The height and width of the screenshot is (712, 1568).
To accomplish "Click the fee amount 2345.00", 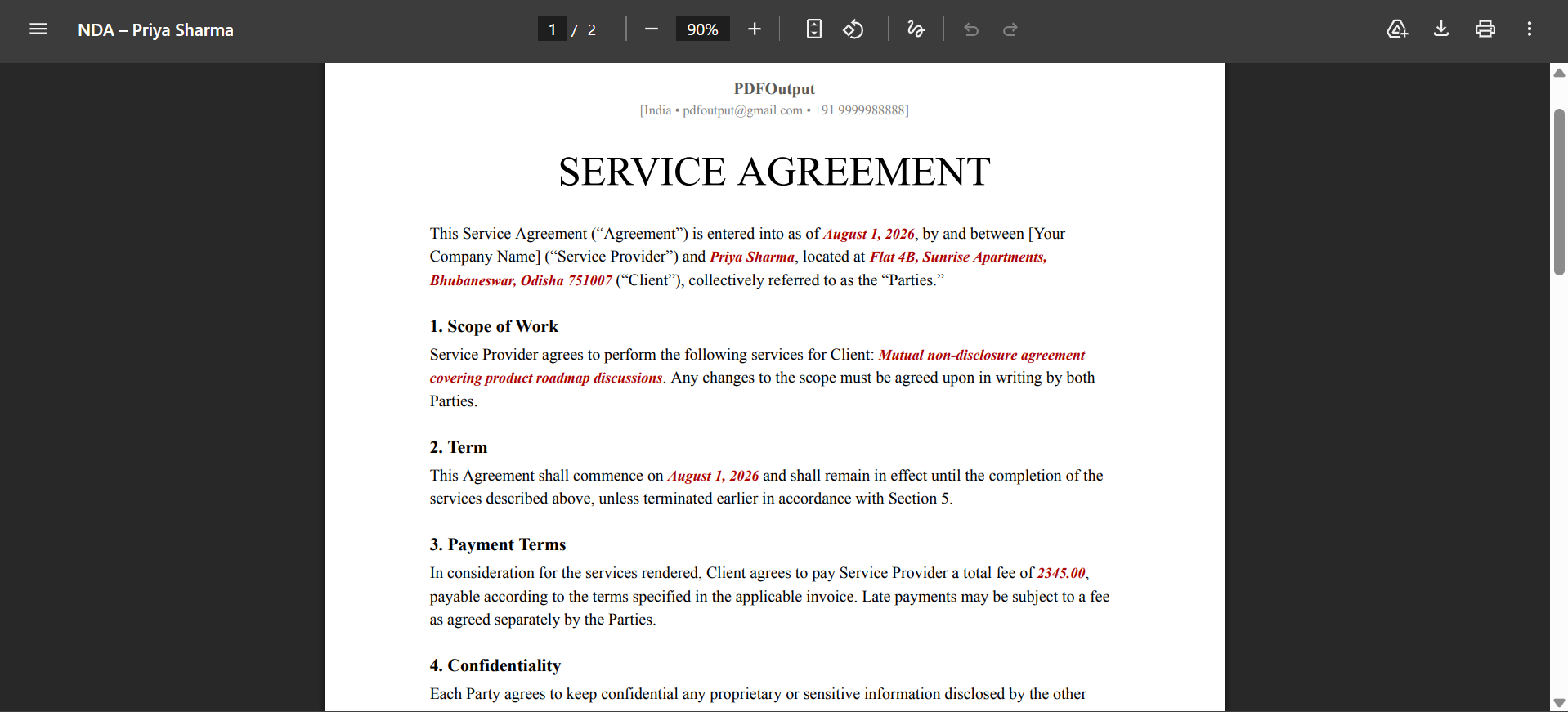I will click(1061, 573).
